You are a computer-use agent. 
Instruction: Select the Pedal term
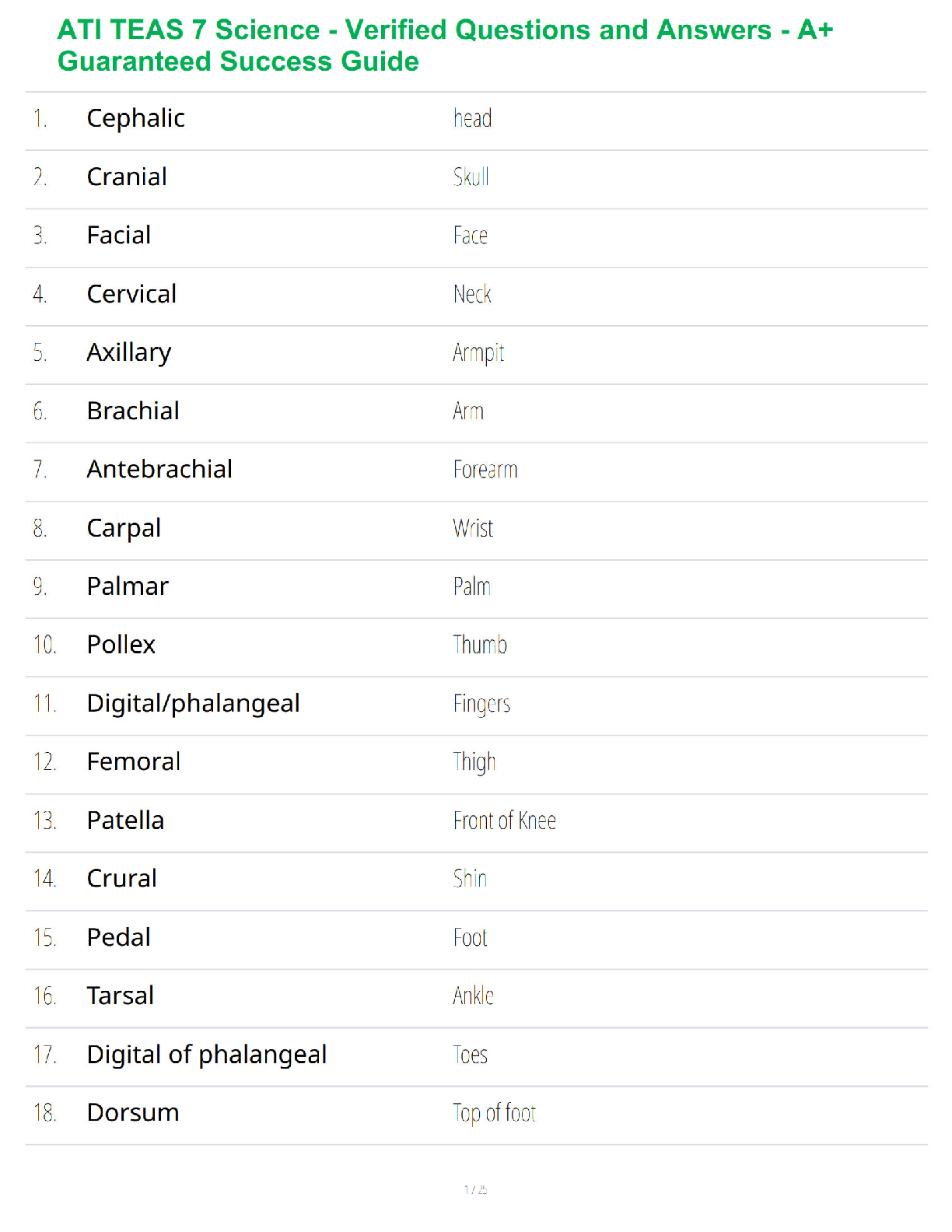[x=119, y=937]
